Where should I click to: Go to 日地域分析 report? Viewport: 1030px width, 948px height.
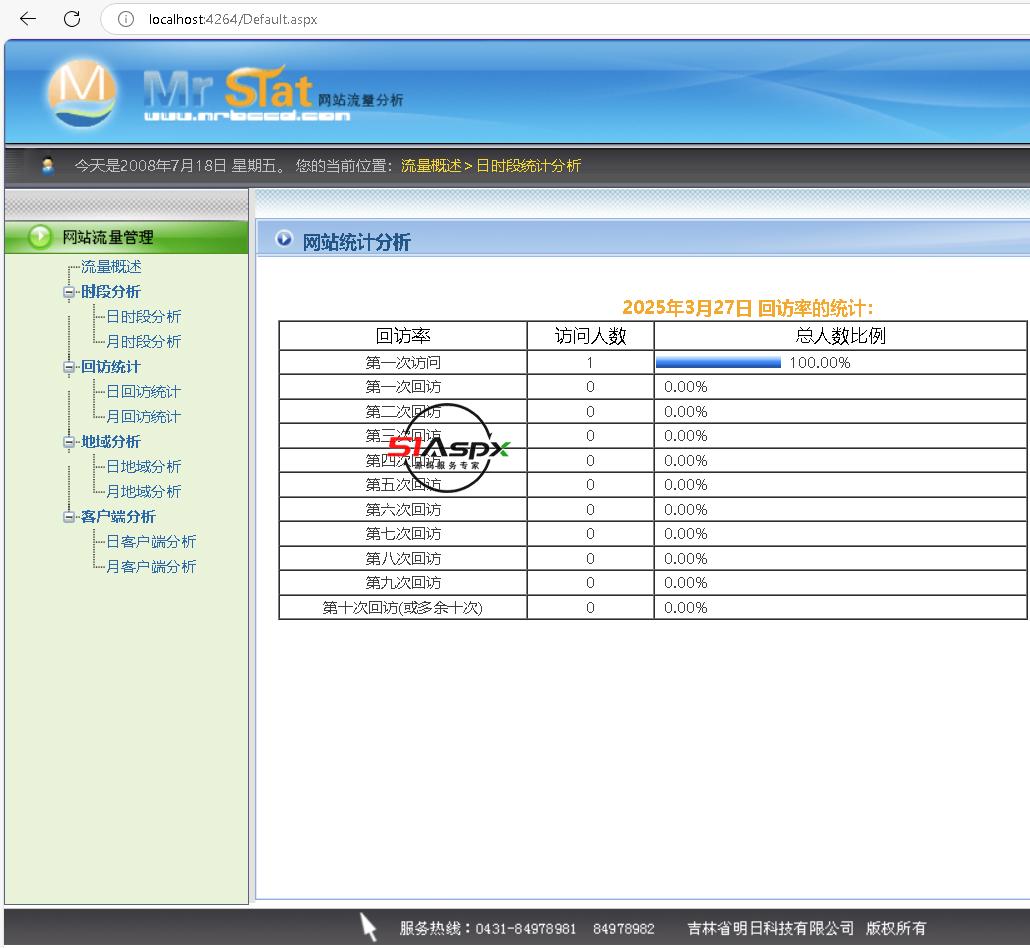point(144,467)
